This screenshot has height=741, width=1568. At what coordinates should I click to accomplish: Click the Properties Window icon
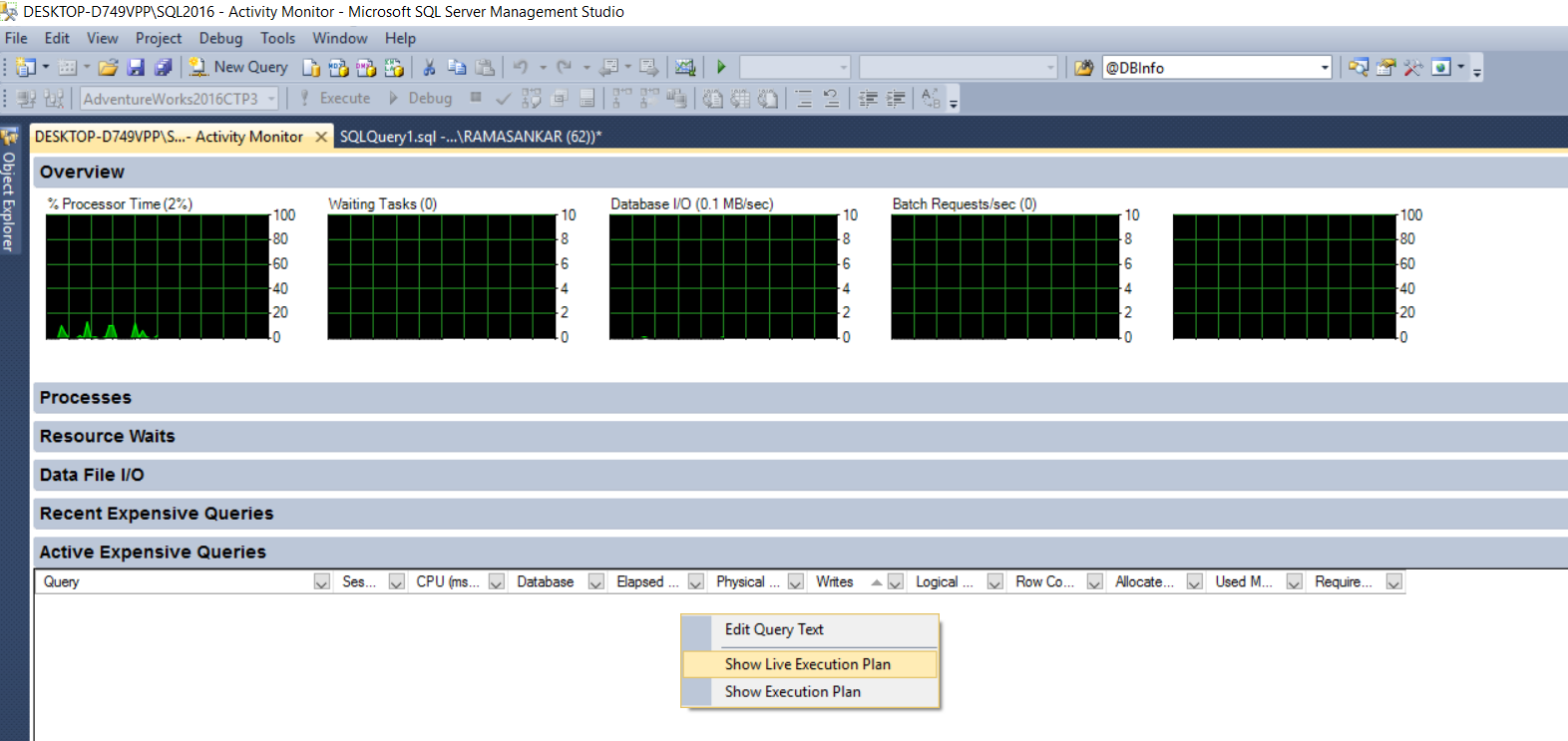[x=1385, y=67]
